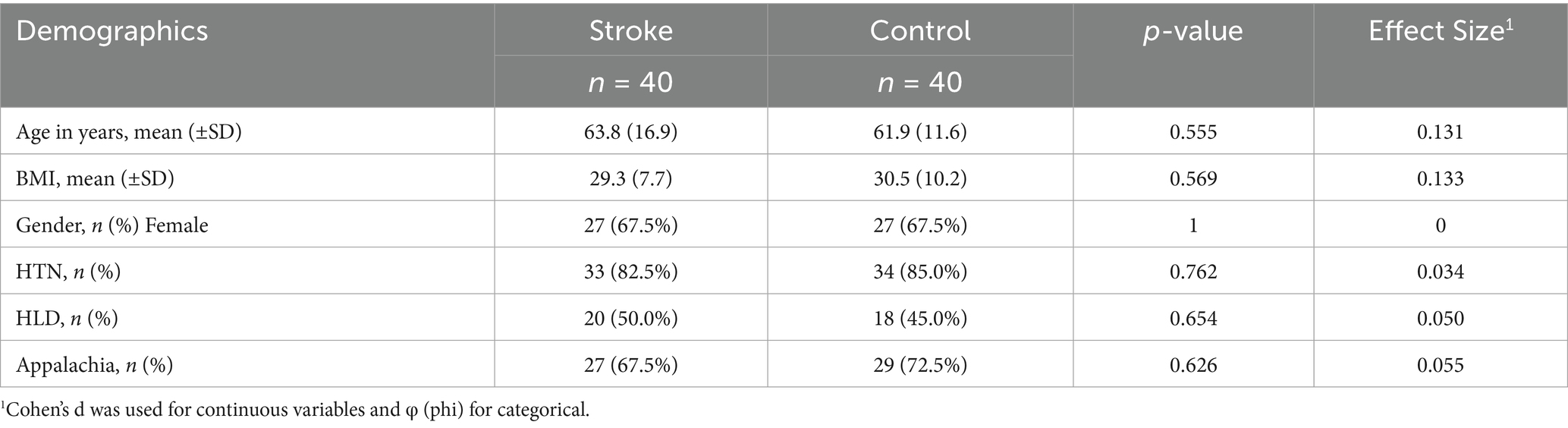Select the HTN row label
The image size is (1568, 428).
(68, 272)
